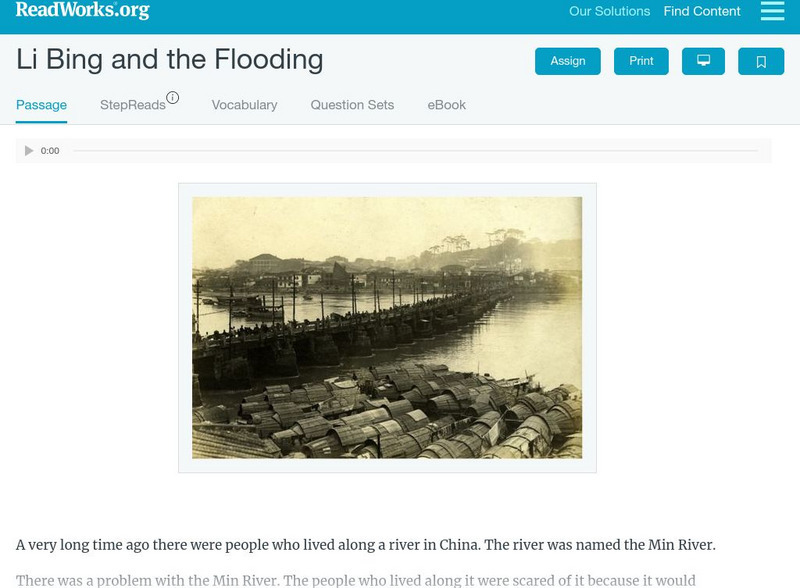
Task: Switch to the eBook tab
Action: tap(446, 104)
